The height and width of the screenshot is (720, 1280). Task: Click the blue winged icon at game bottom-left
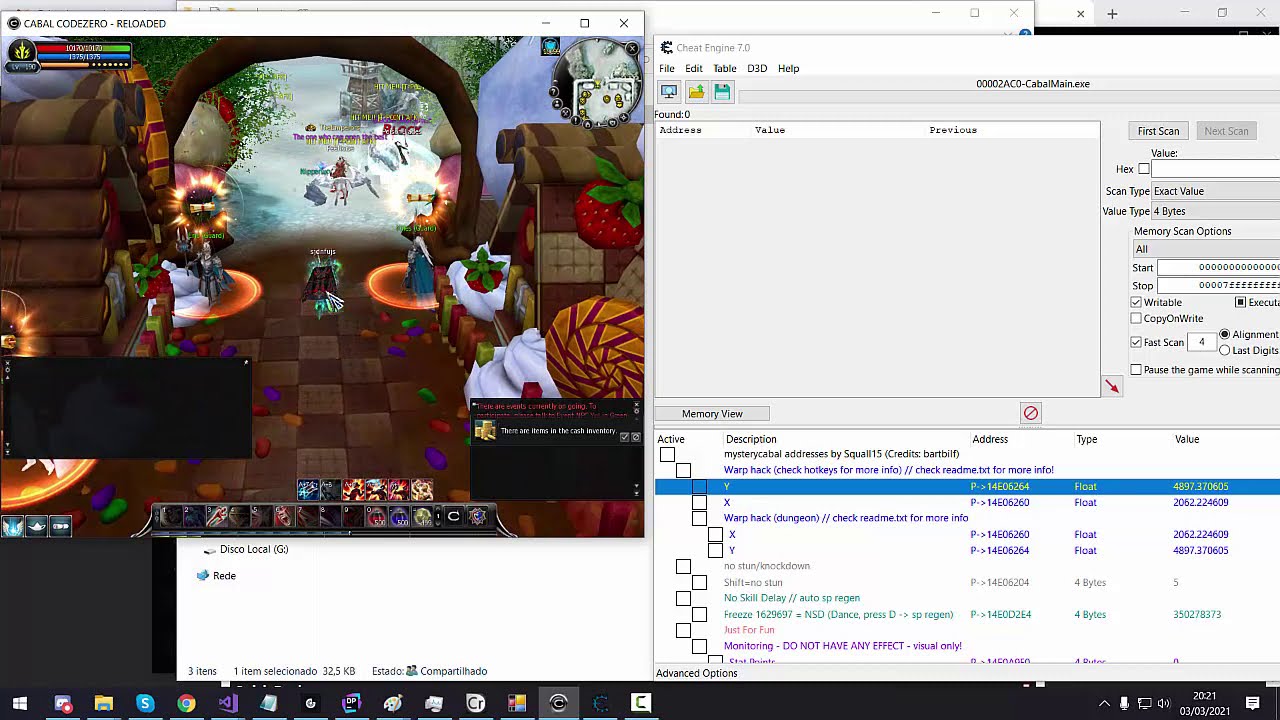[12, 526]
